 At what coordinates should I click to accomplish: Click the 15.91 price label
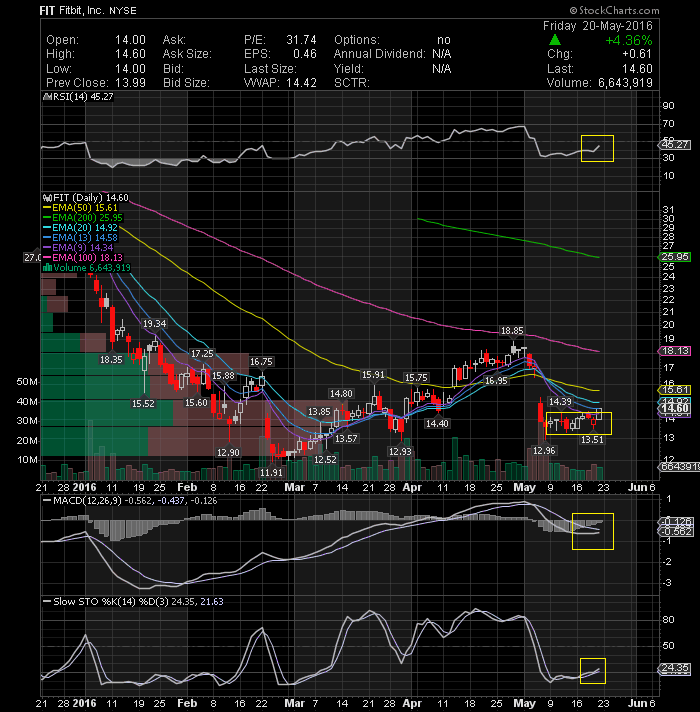click(x=373, y=375)
